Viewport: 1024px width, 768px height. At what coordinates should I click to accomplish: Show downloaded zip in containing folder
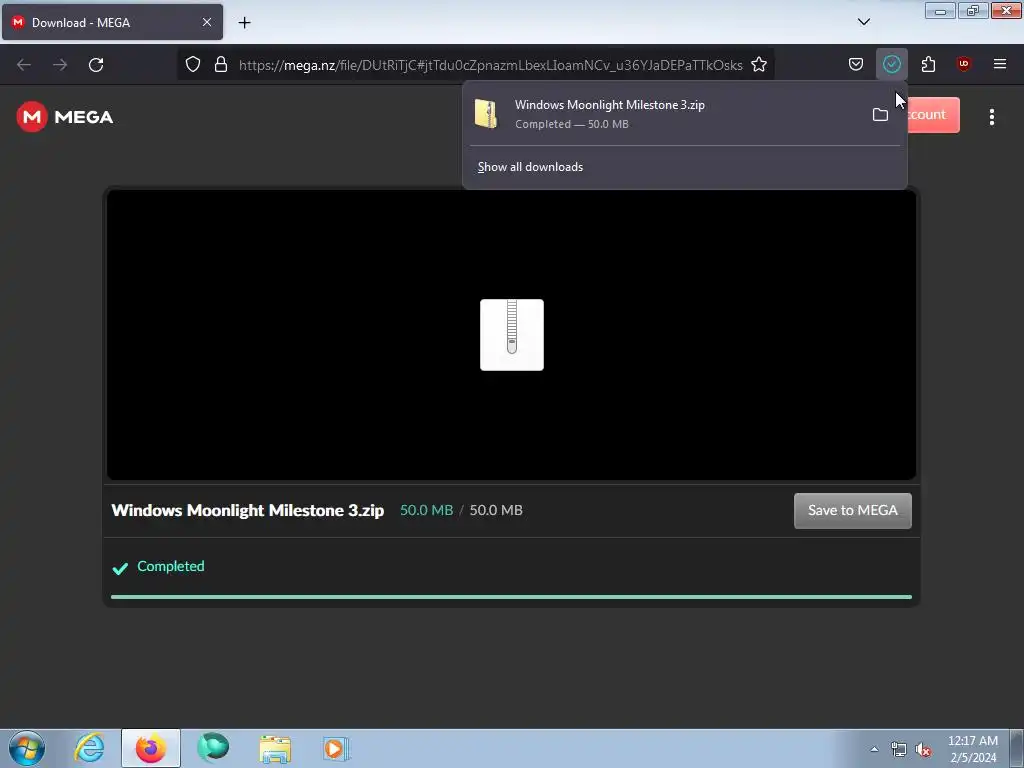click(x=880, y=115)
